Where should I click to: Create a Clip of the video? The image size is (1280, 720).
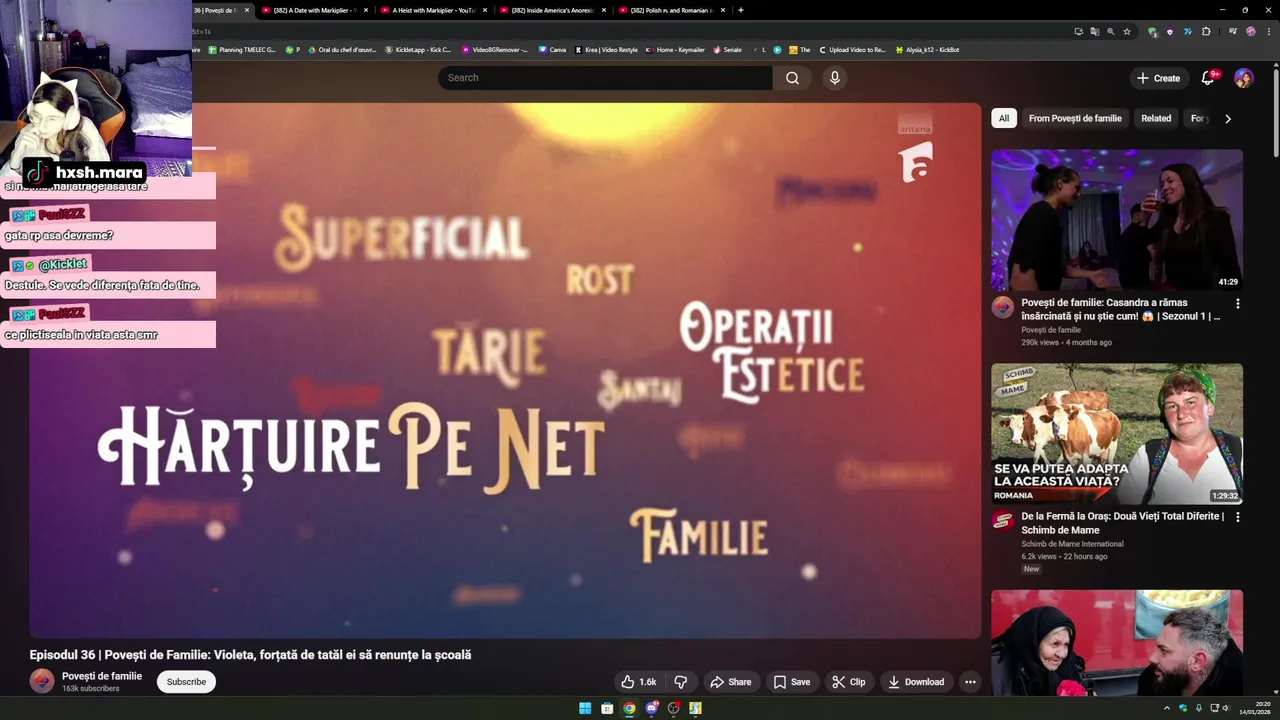(x=849, y=682)
